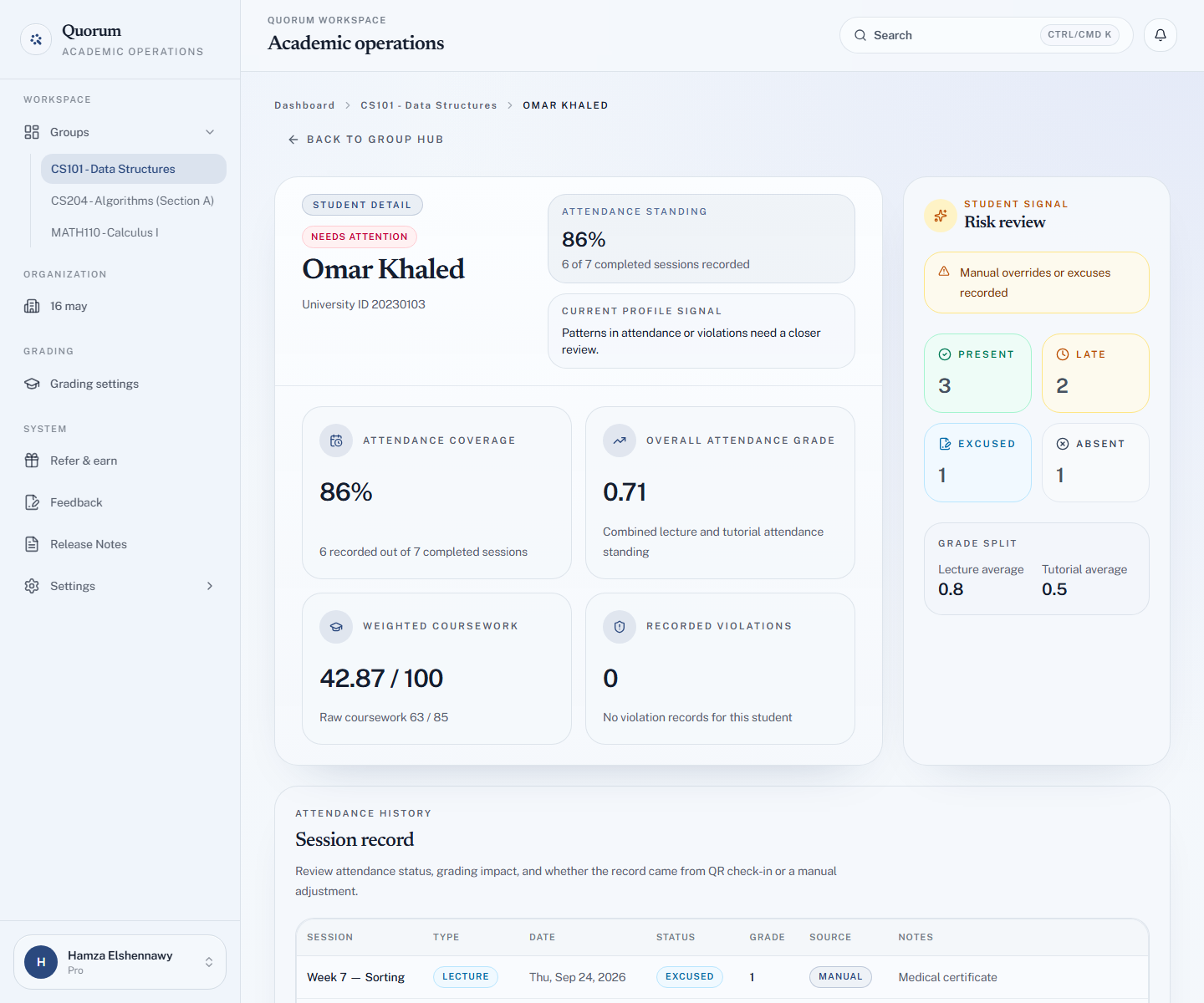Viewport: 1204px width, 1003px height.
Task: Focus the Search input field
Action: (987, 35)
